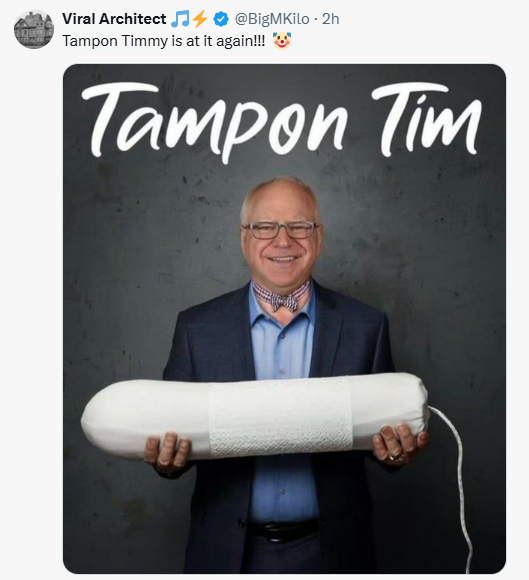
Task: Select the 'Tampon Timmy is at it again!!!' text
Action: (x=164, y=41)
